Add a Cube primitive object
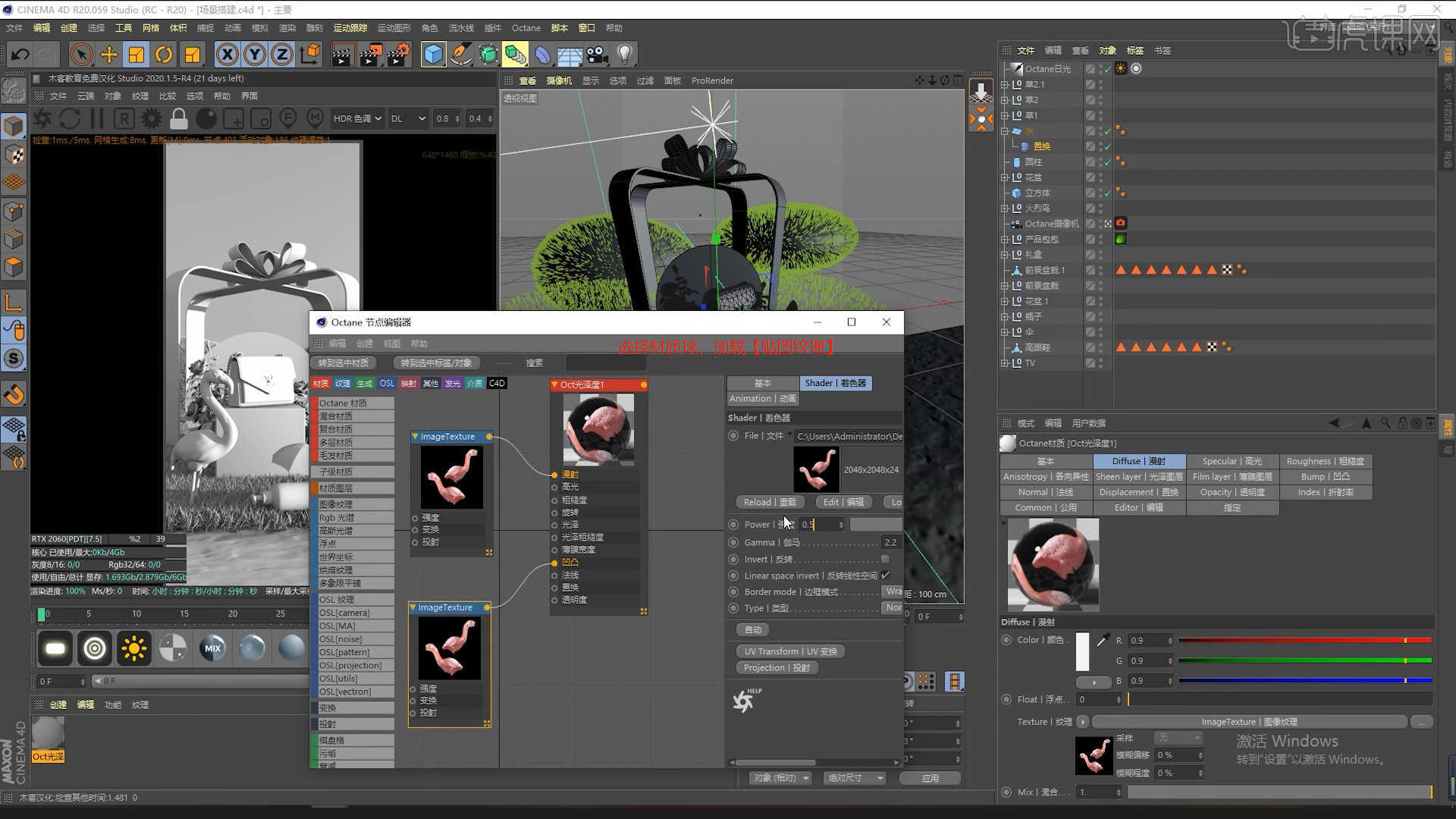1456x819 pixels. click(433, 55)
